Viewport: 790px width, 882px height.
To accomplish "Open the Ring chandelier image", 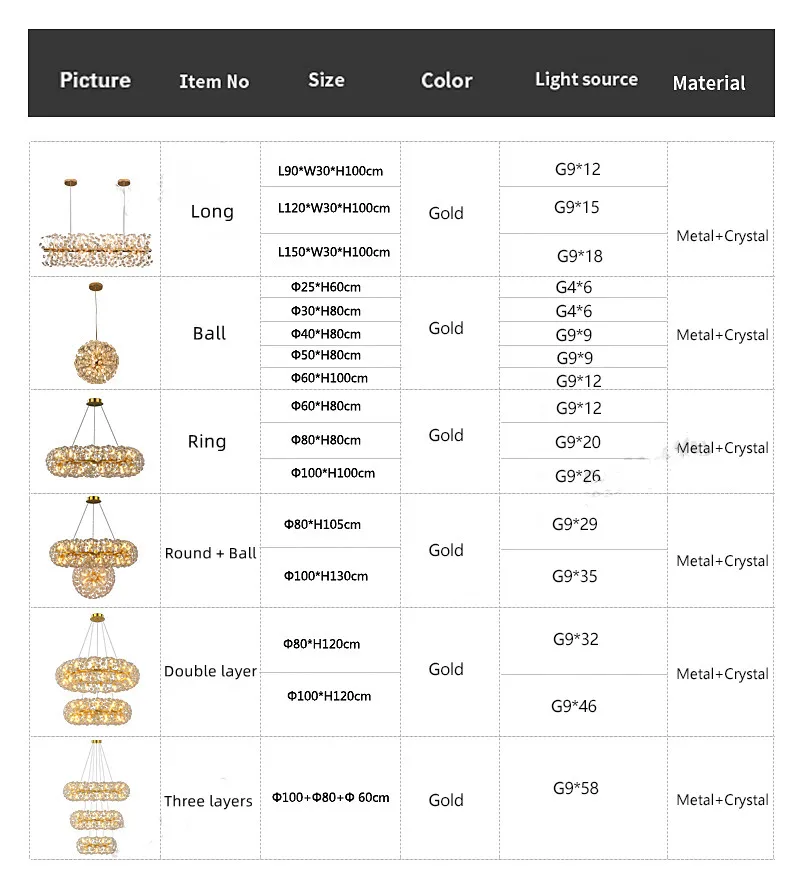I will pyautogui.click(x=96, y=444).
